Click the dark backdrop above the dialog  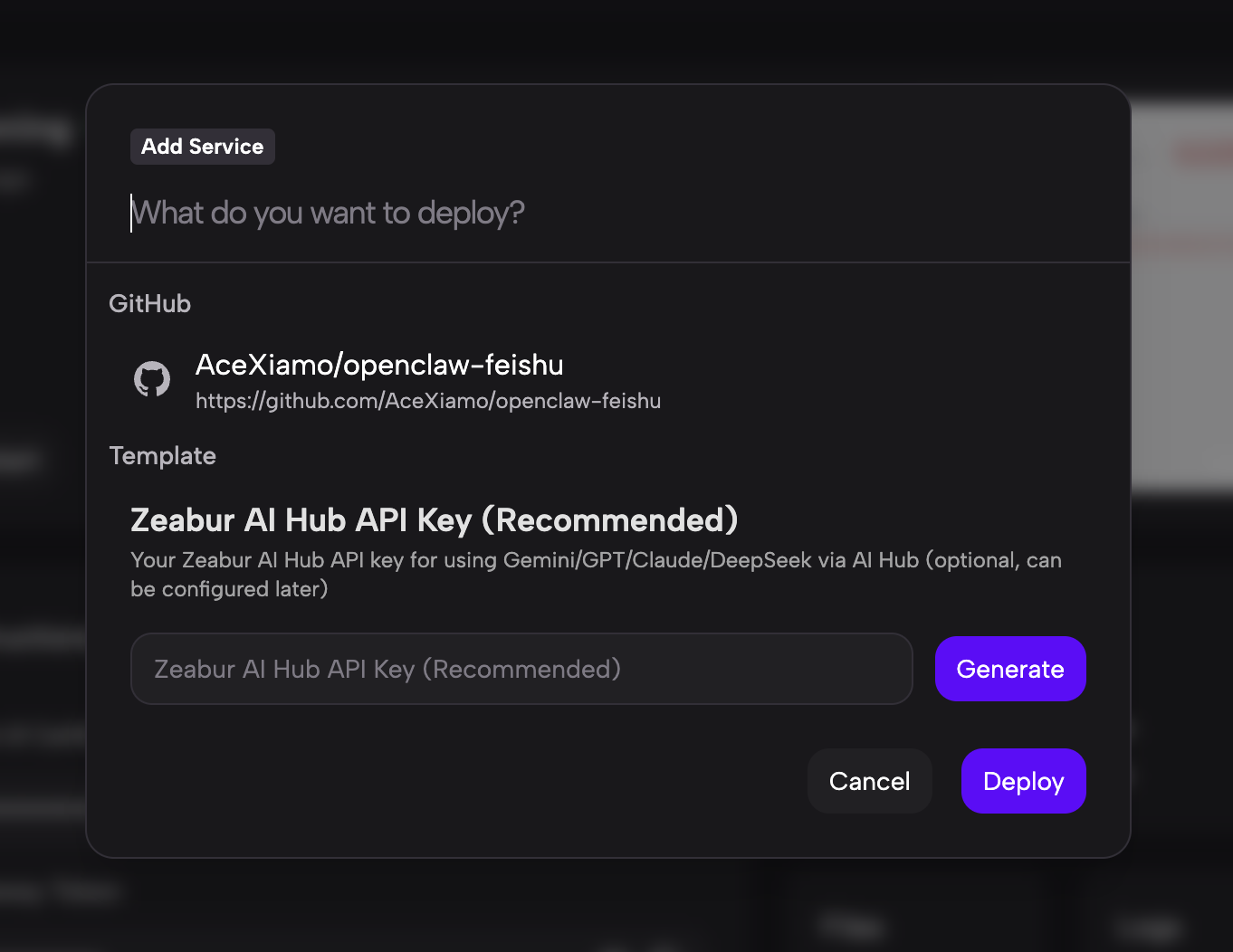pos(616,41)
